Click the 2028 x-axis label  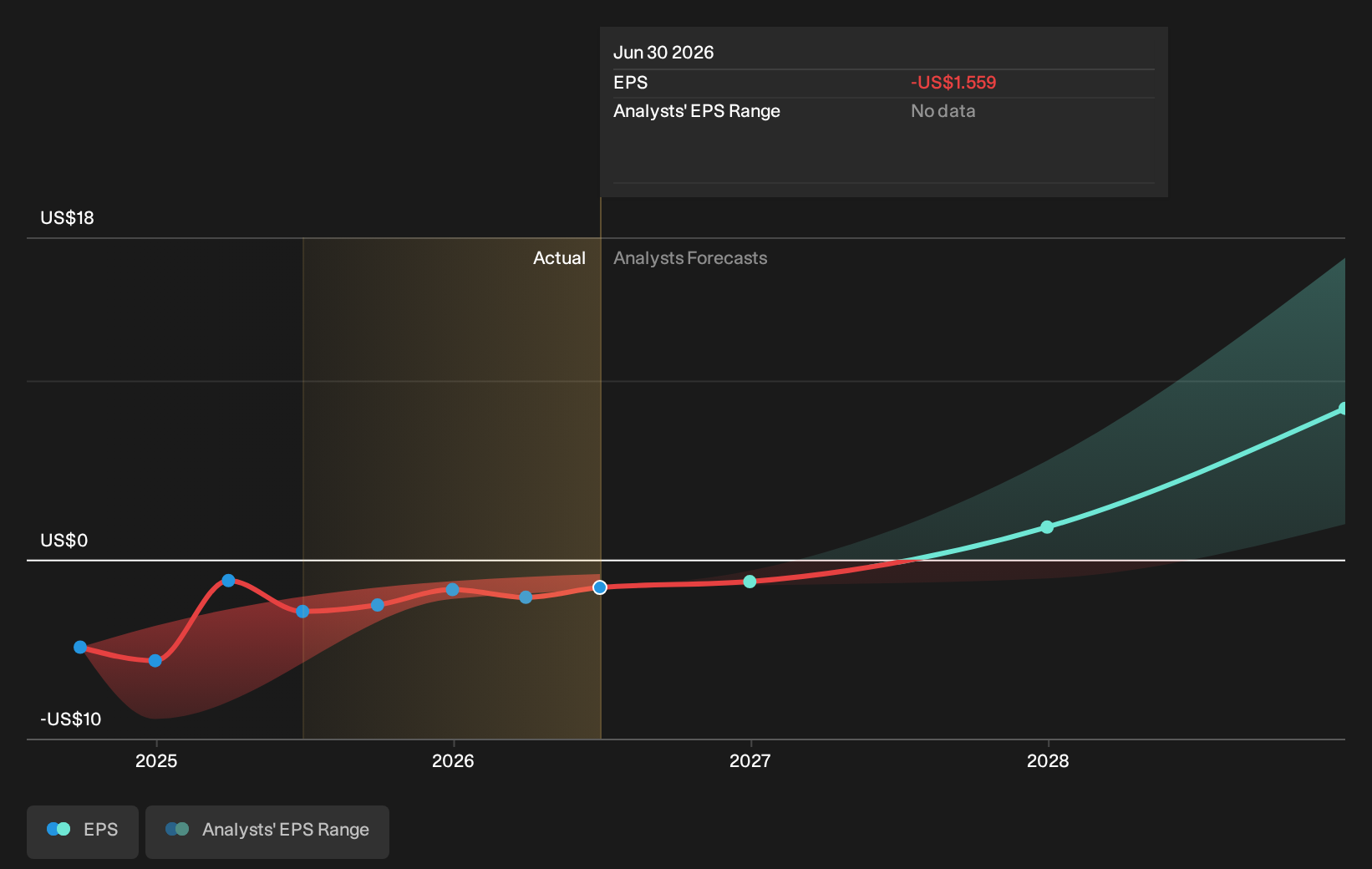pyautogui.click(x=1048, y=761)
